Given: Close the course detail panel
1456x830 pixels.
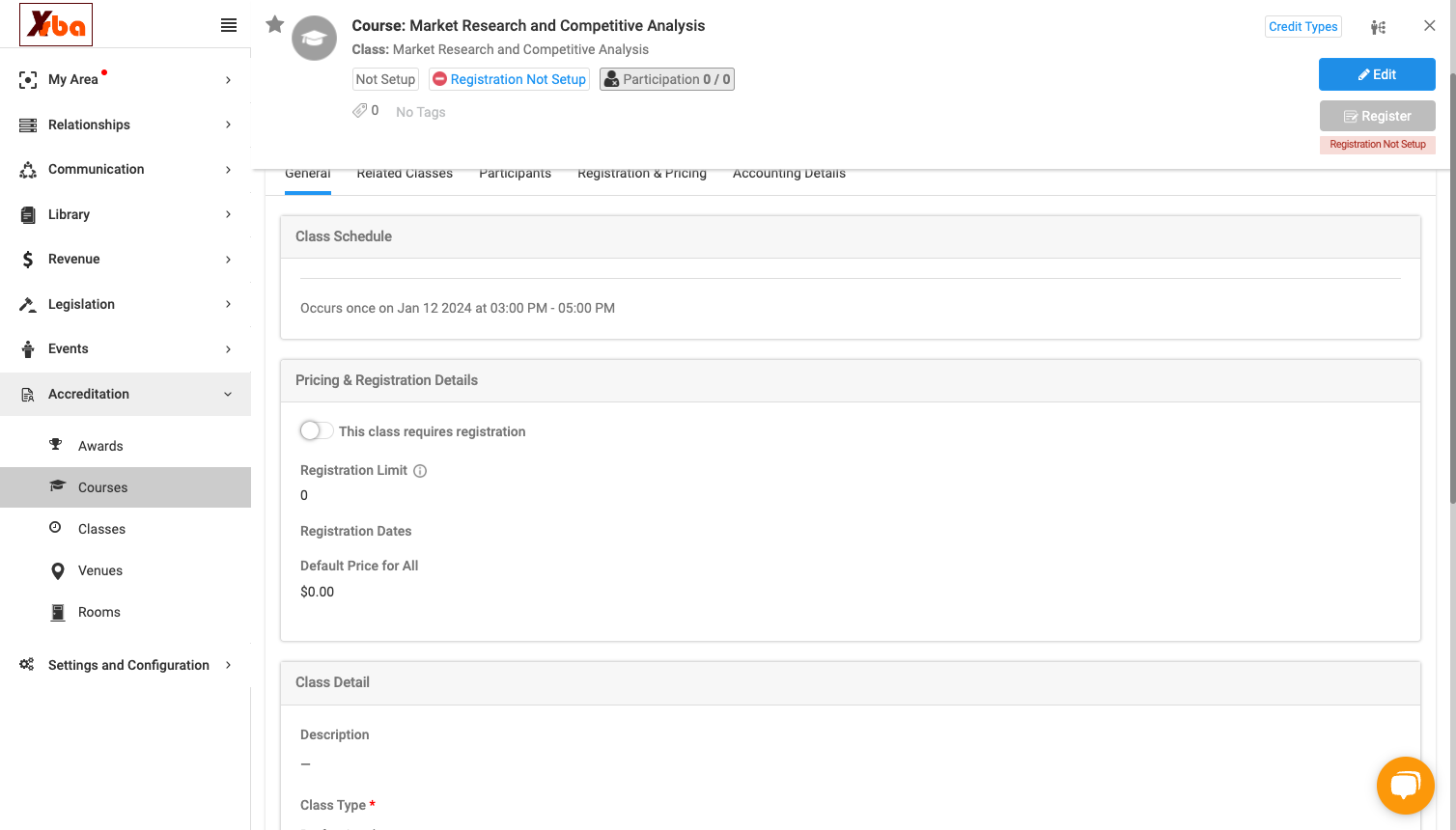Looking at the screenshot, I should click(x=1430, y=26).
